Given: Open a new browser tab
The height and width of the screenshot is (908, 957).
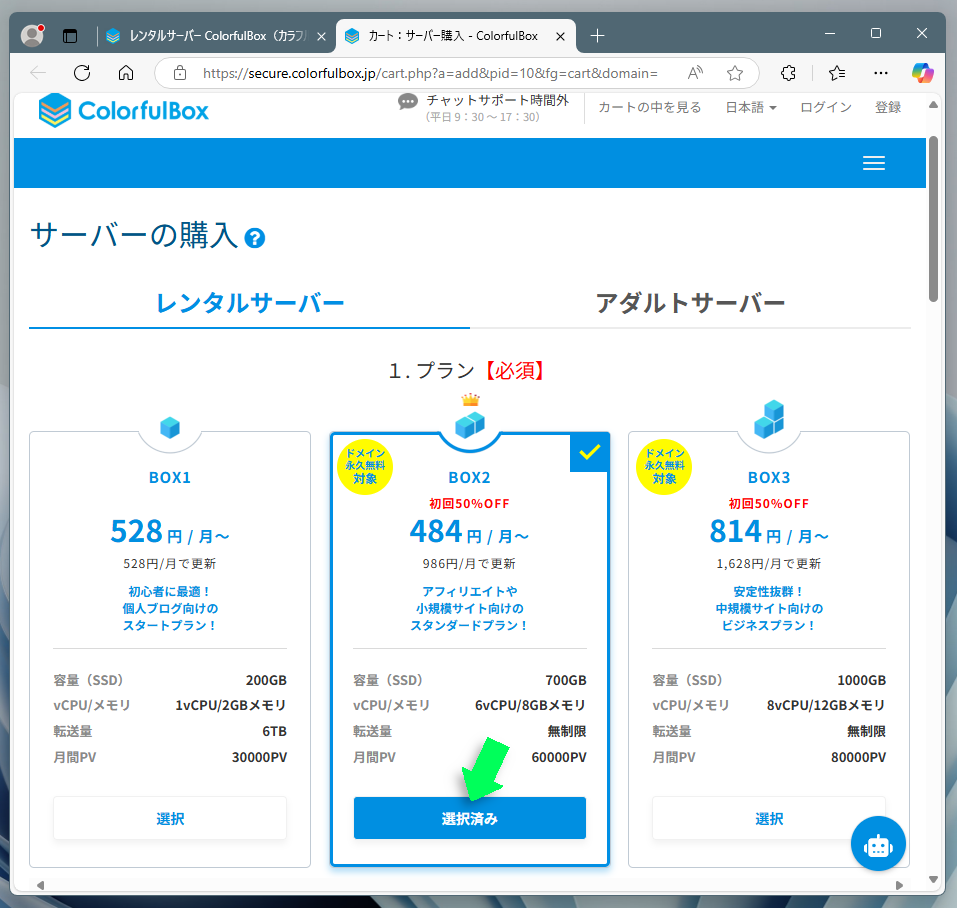Looking at the screenshot, I should [x=598, y=36].
